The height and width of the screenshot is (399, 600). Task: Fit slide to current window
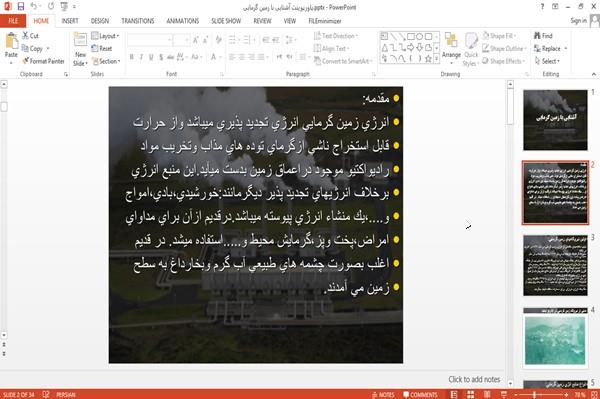[594, 394]
